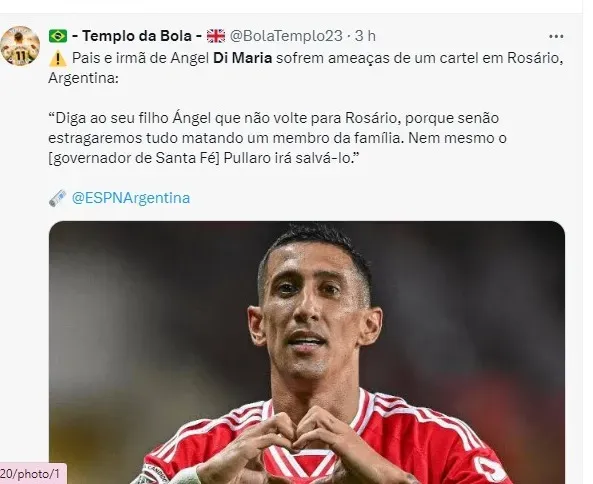The width and height of the screenshot is (593, 484).
Task: Click the quote line starting 'Diga ao seu filho'
Action: click(273, 118)
